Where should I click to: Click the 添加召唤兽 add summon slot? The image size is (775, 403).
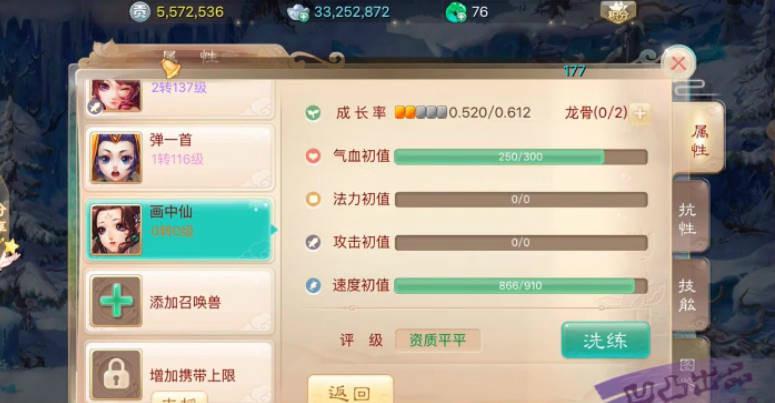[179, 302]
